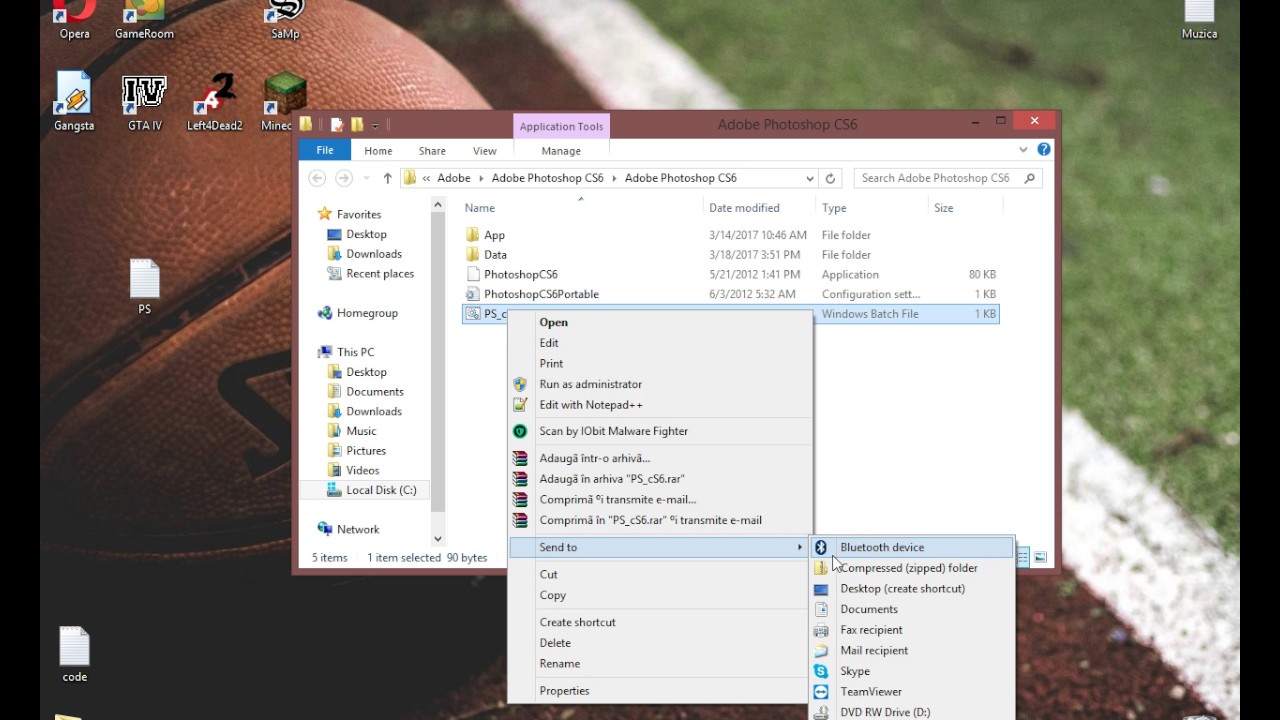Viewport: 1280px width, 720px height.
Task: Open the Quick Access Toolbar dropdown arrow
Action: [375, 123]
